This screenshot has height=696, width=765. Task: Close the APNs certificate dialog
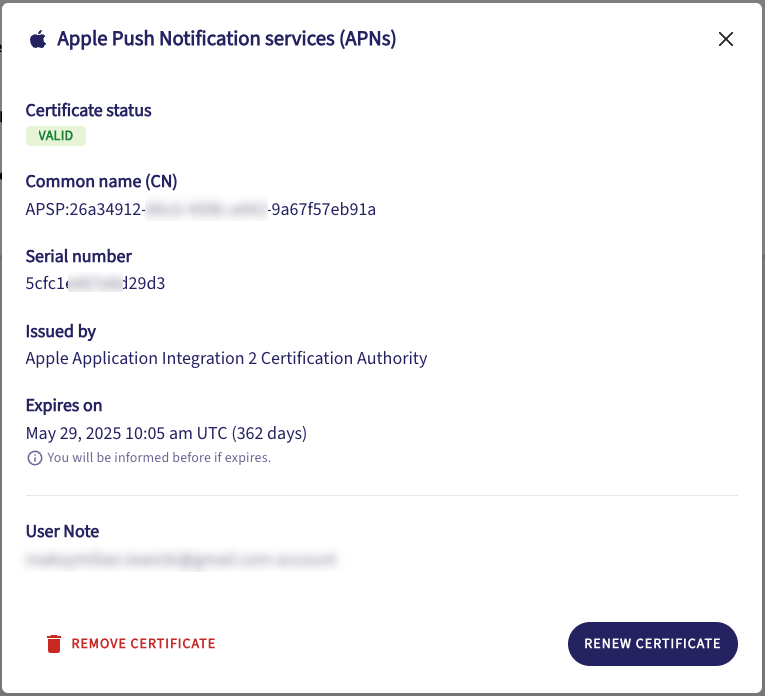click(726, 39)
